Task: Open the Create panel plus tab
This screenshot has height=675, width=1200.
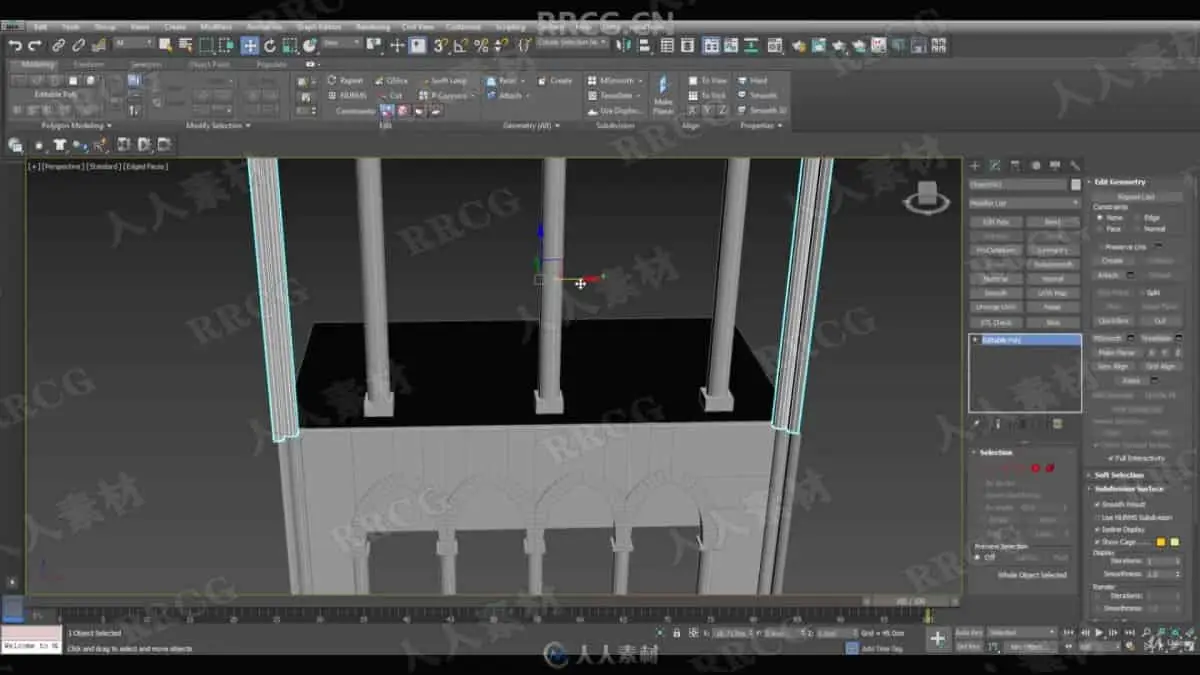Action: 975,166
